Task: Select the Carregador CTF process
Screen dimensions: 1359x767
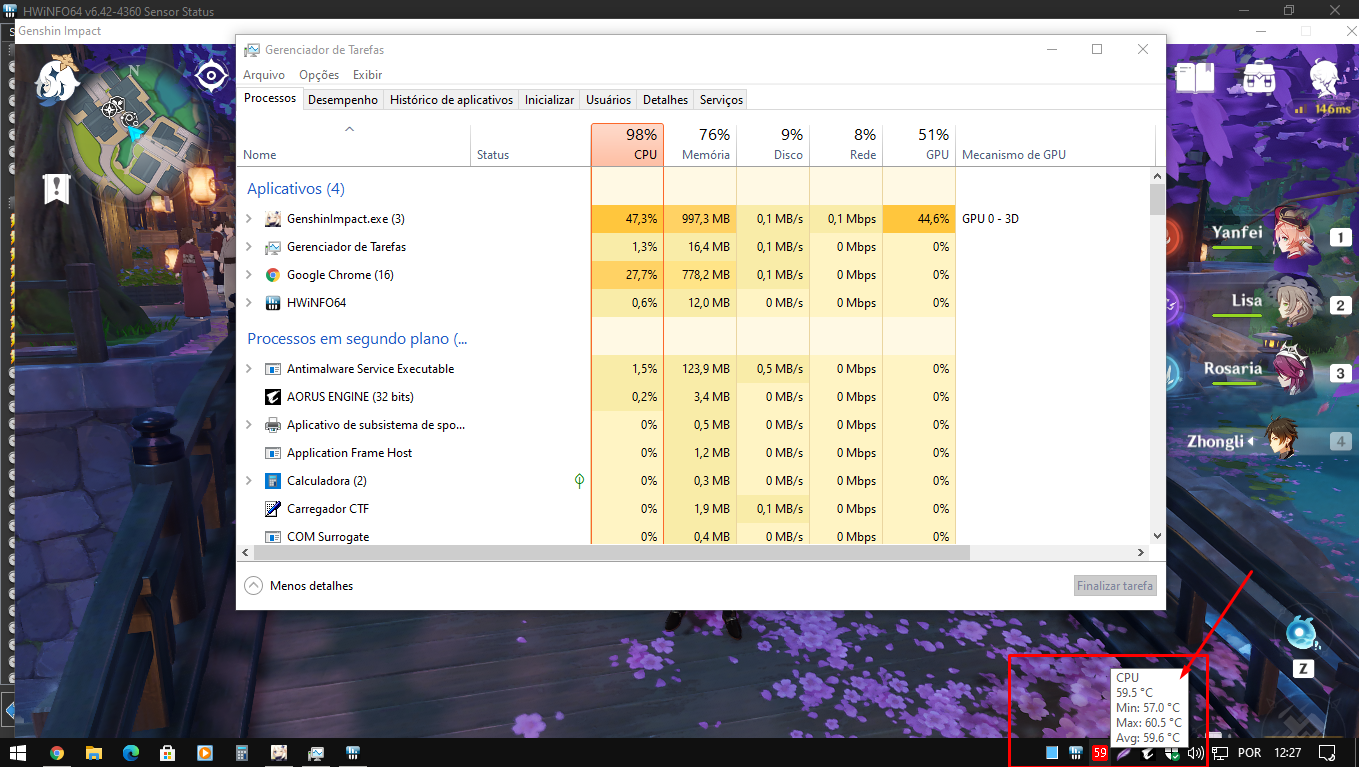Action: pos(328,509)
